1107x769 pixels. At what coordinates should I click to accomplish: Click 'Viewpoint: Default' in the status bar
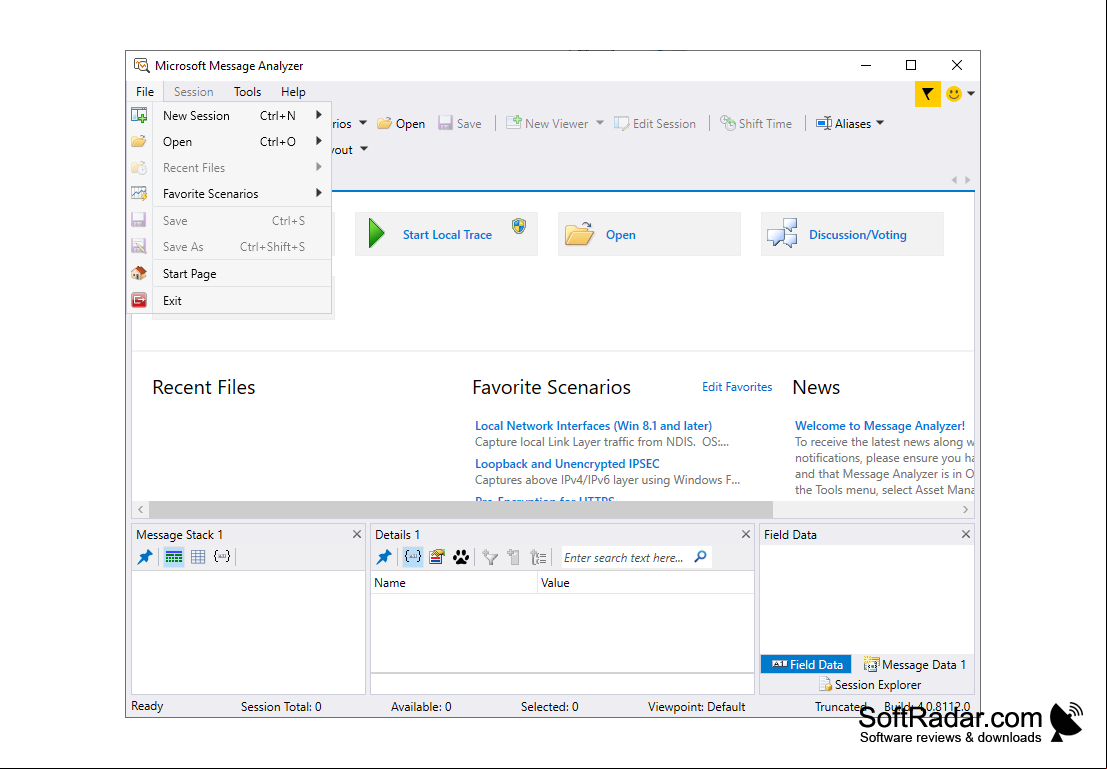(x=696, y=707)
